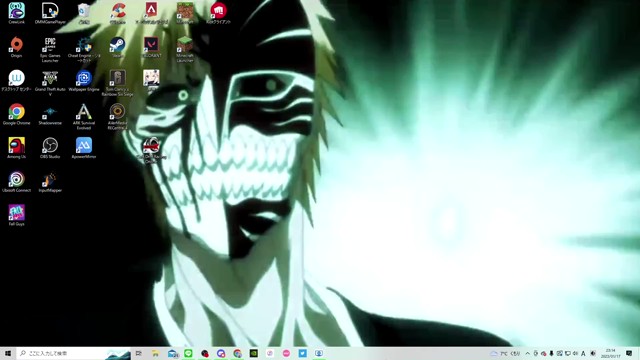Select the AVerMedia RECentral 4 icon
The image size is (640, 360).
click(x=118, y=116)
